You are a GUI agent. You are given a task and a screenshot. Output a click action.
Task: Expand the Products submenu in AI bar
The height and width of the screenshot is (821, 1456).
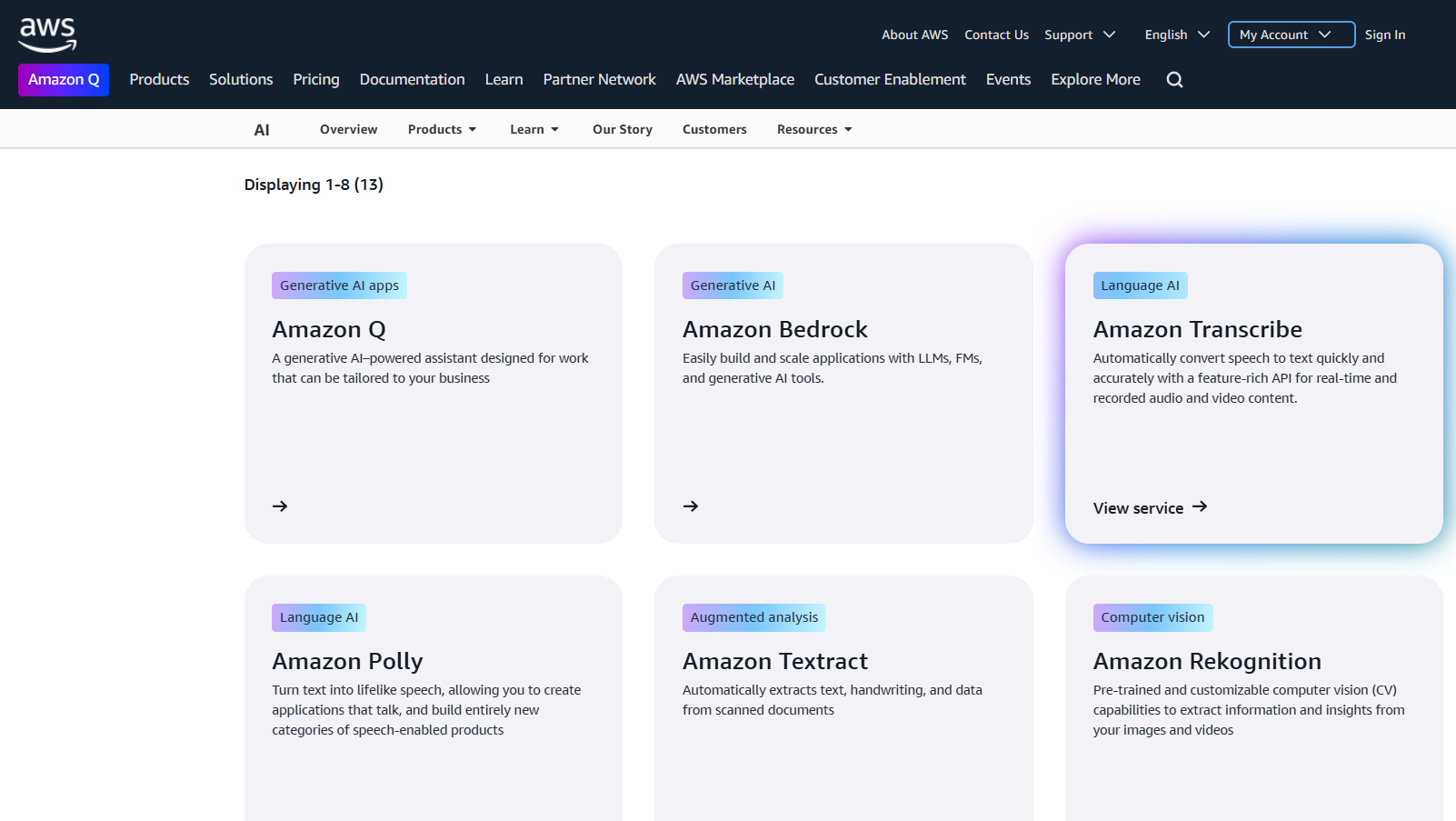coord(442,129)
